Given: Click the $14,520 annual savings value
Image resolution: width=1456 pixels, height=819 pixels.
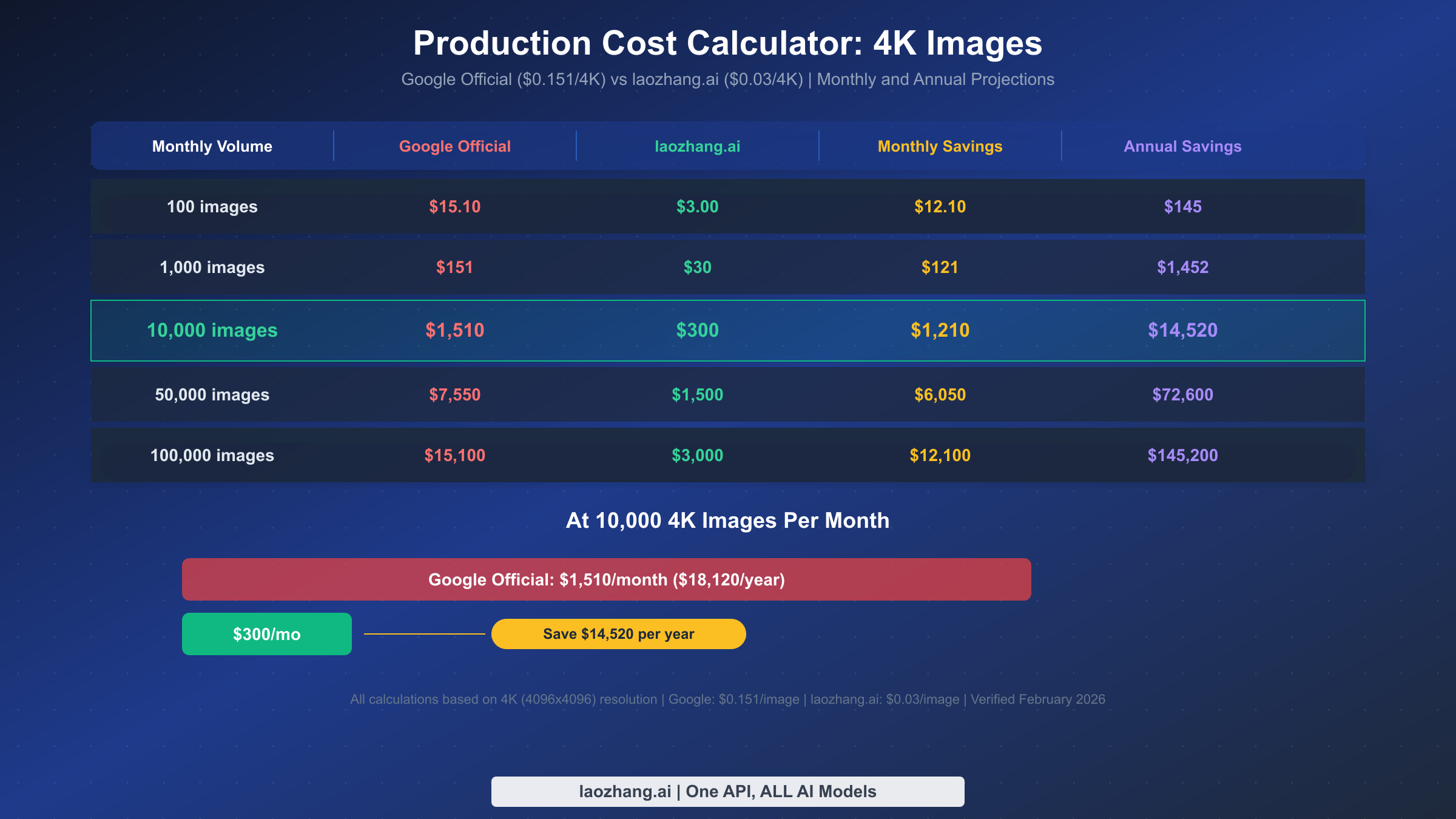Looking at the screenshot, I should click(1182, 331).
